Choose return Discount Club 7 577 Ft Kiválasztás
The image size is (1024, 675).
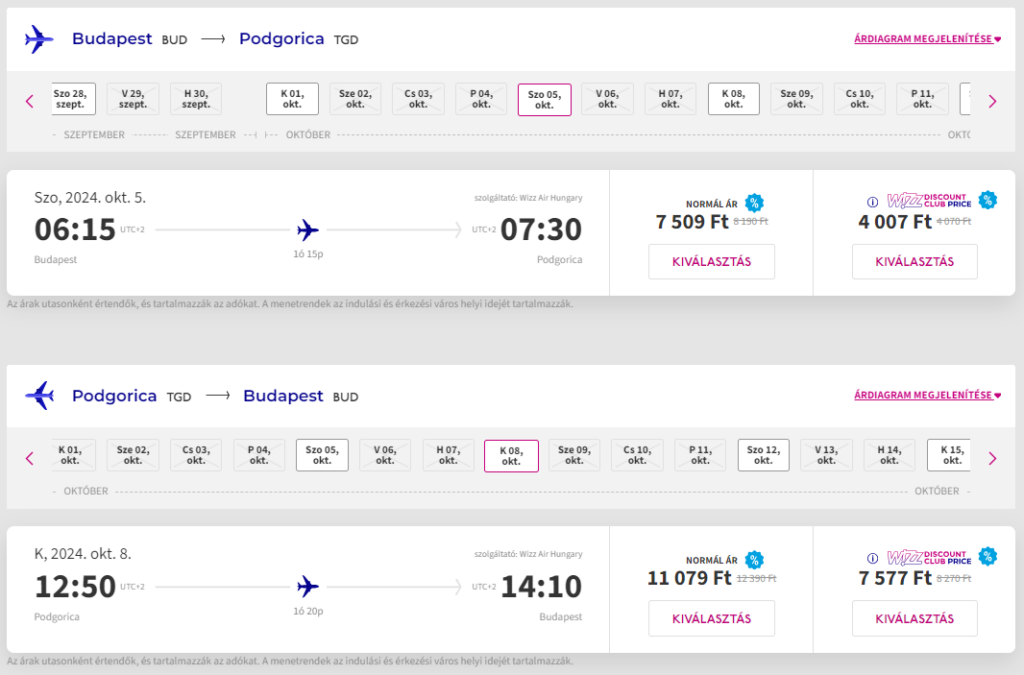click(x=914, y=618)
